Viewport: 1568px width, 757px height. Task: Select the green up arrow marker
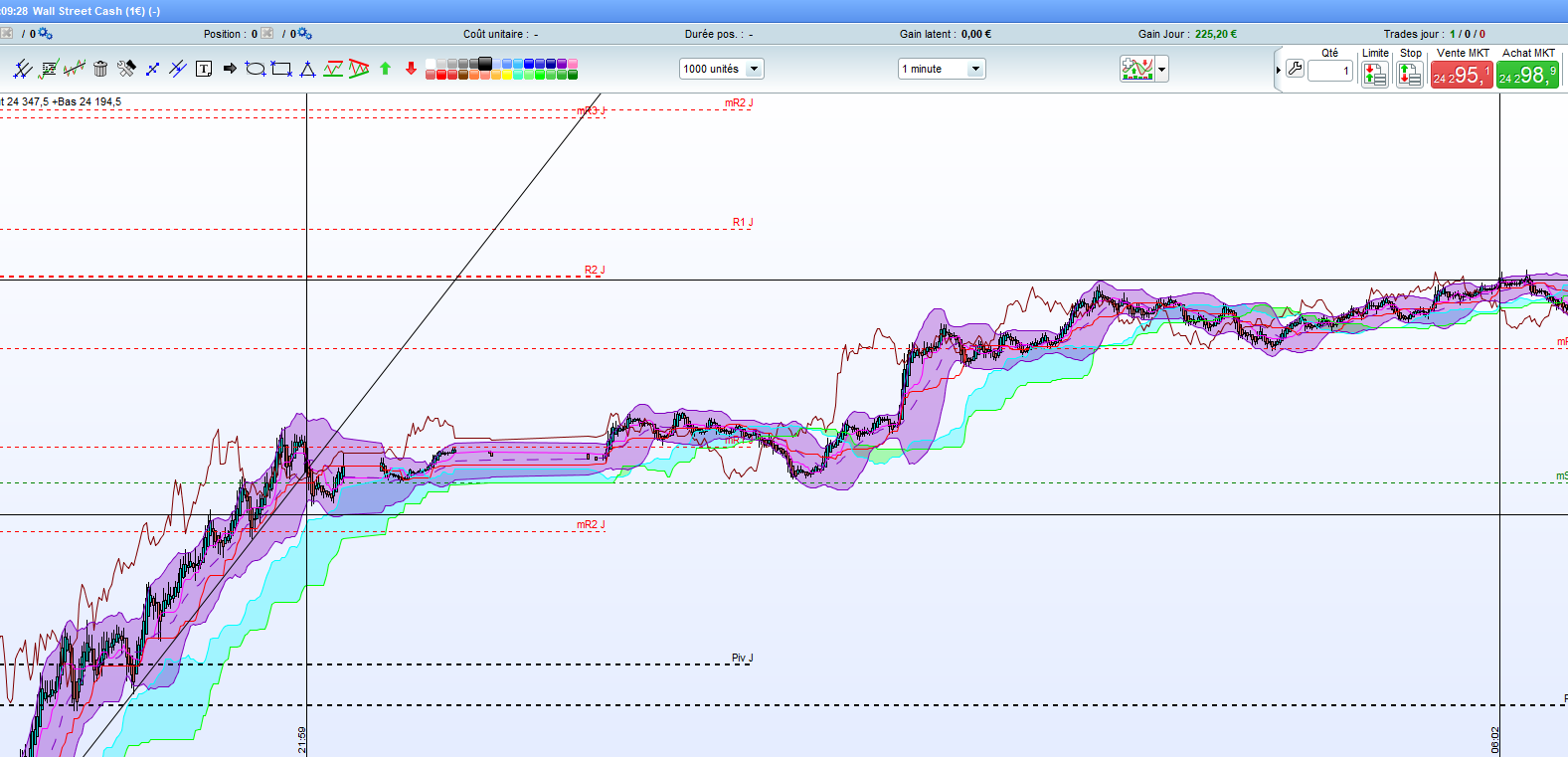point(386,69)
